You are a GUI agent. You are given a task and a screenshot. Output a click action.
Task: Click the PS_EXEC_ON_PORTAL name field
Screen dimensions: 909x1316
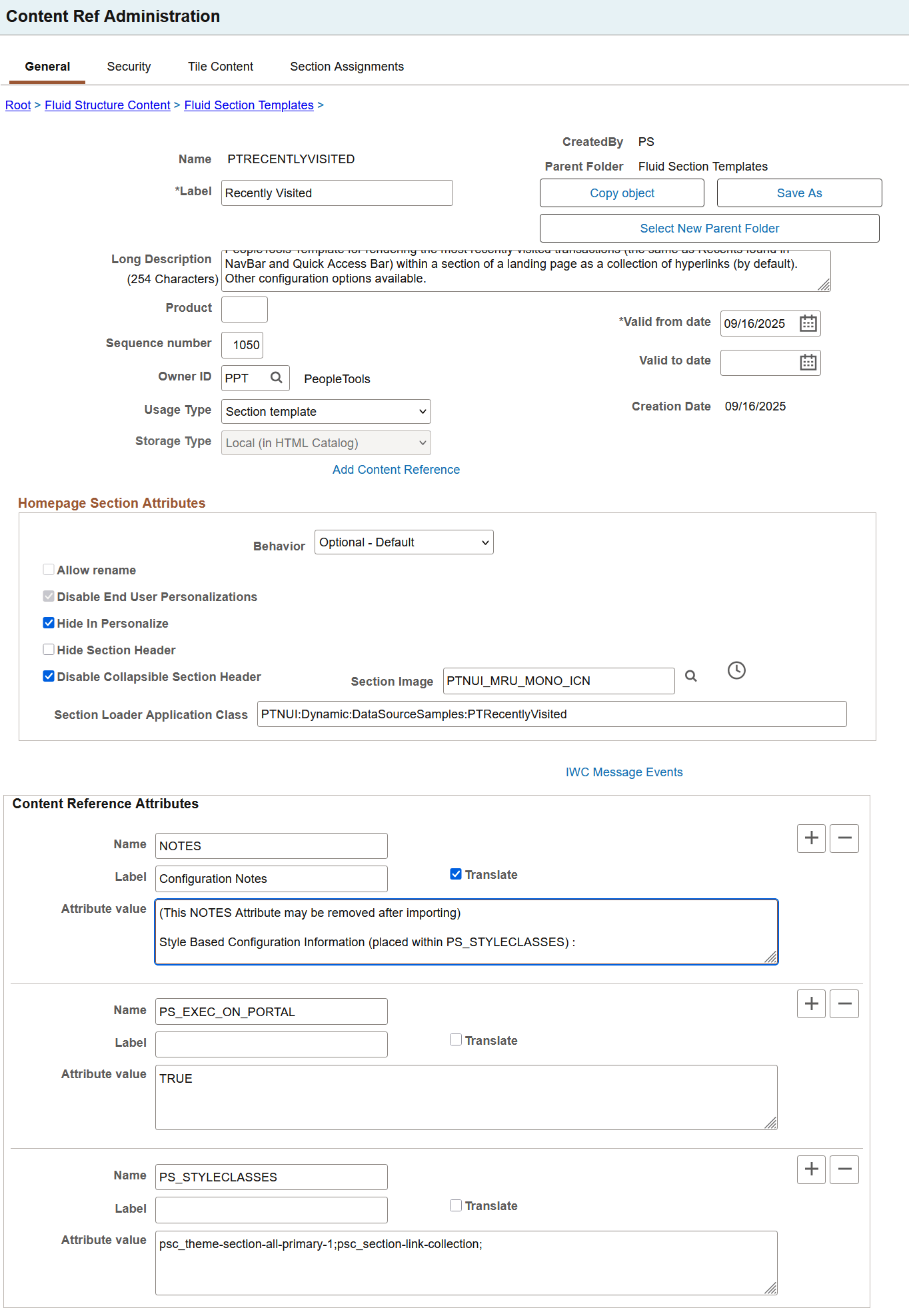271,1011
